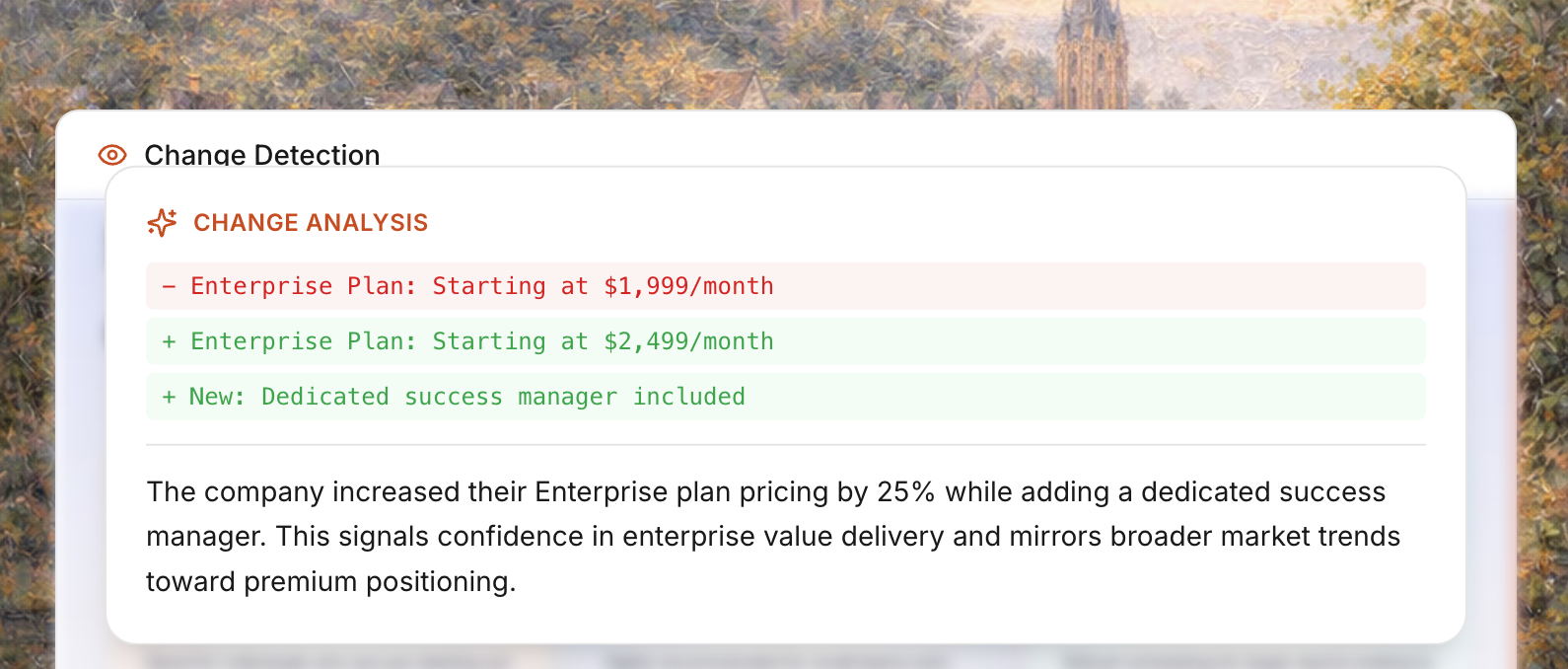Select the added $2,499/month diff line
The width and height of the screenshot is (1568, 669).
point(785,341)
